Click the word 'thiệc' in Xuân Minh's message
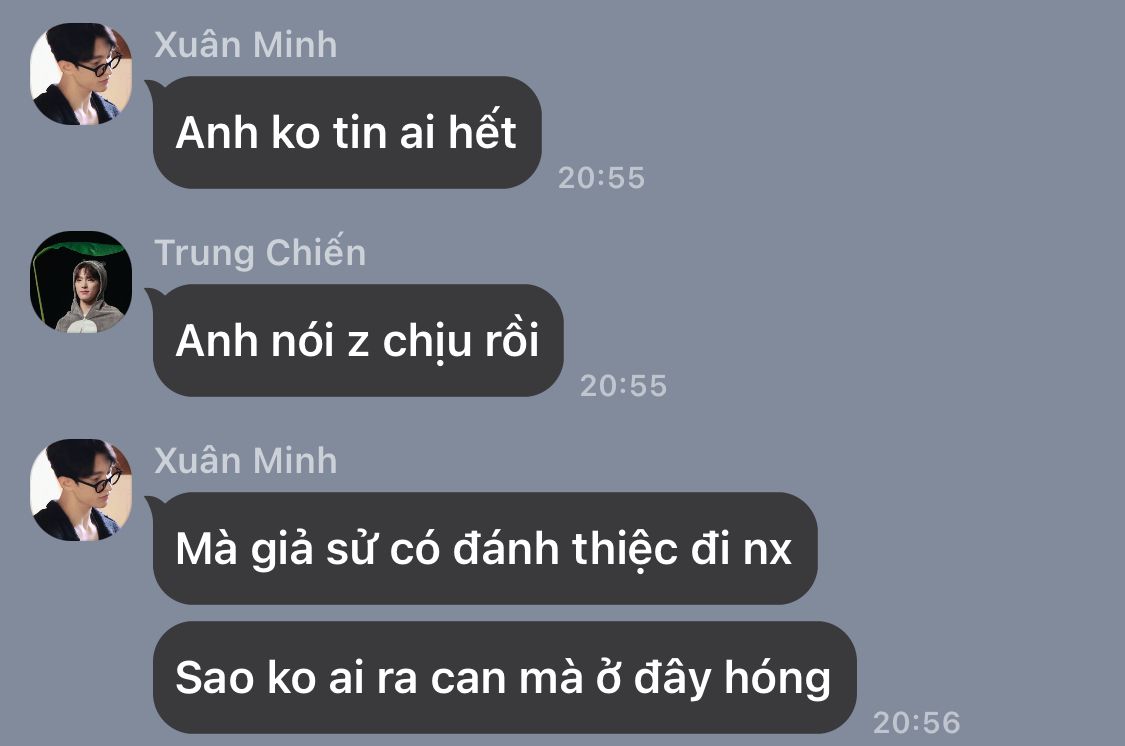Viewport: 1125px width, 746px height. tap(624, 549)
